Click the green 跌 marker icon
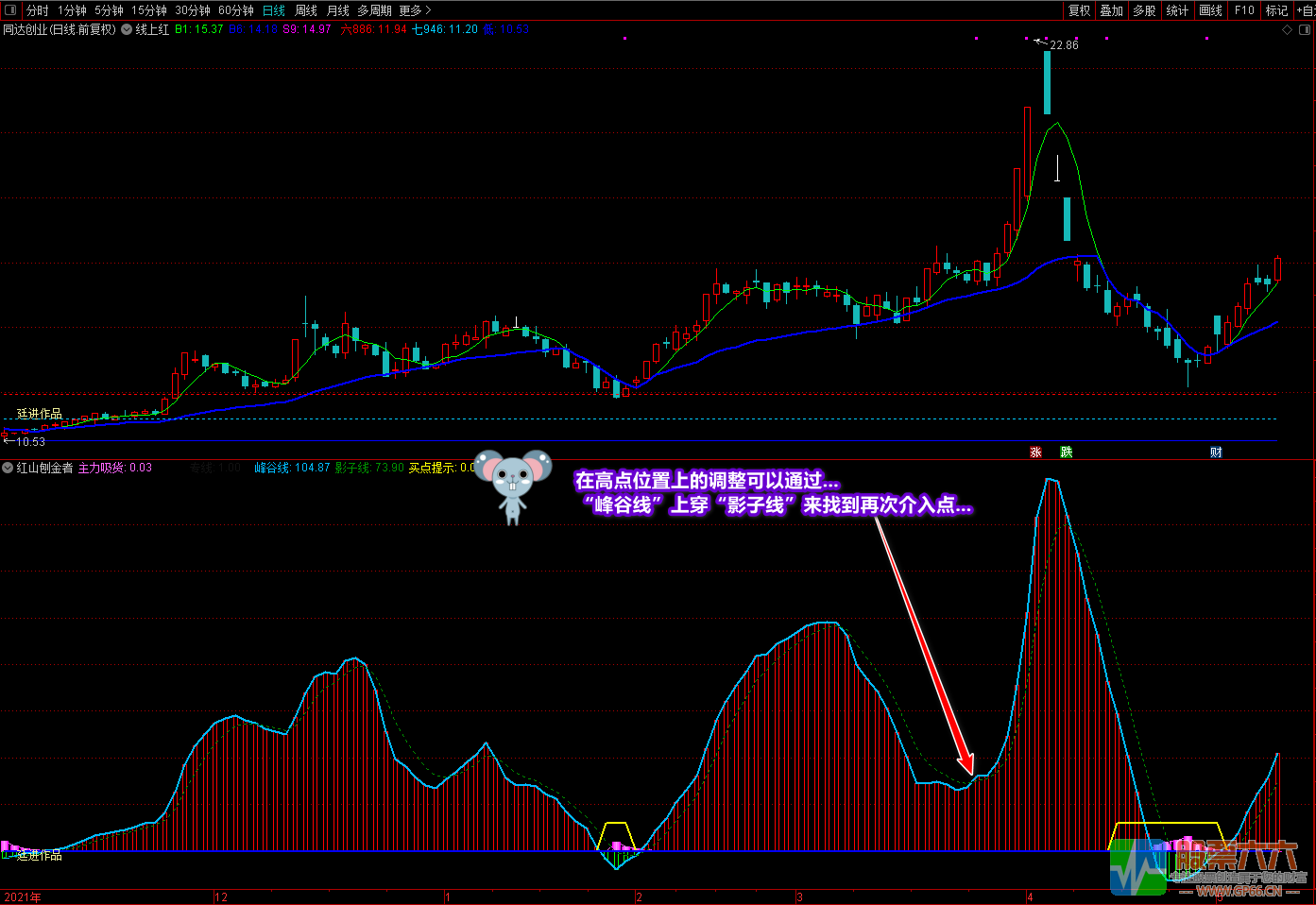 click(1067, 452)
